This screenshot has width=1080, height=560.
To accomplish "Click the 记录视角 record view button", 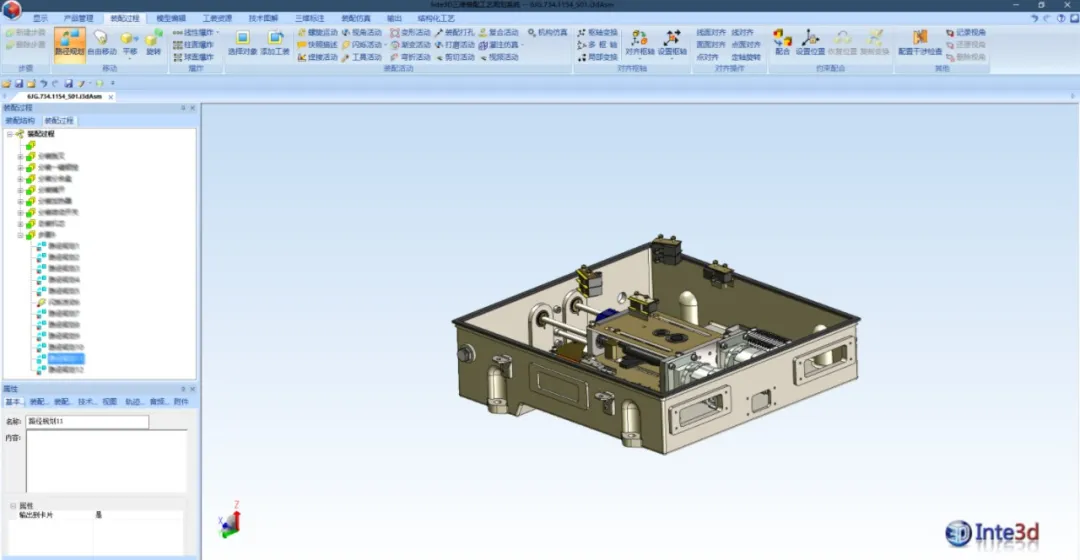I will (x=965, y=32).
